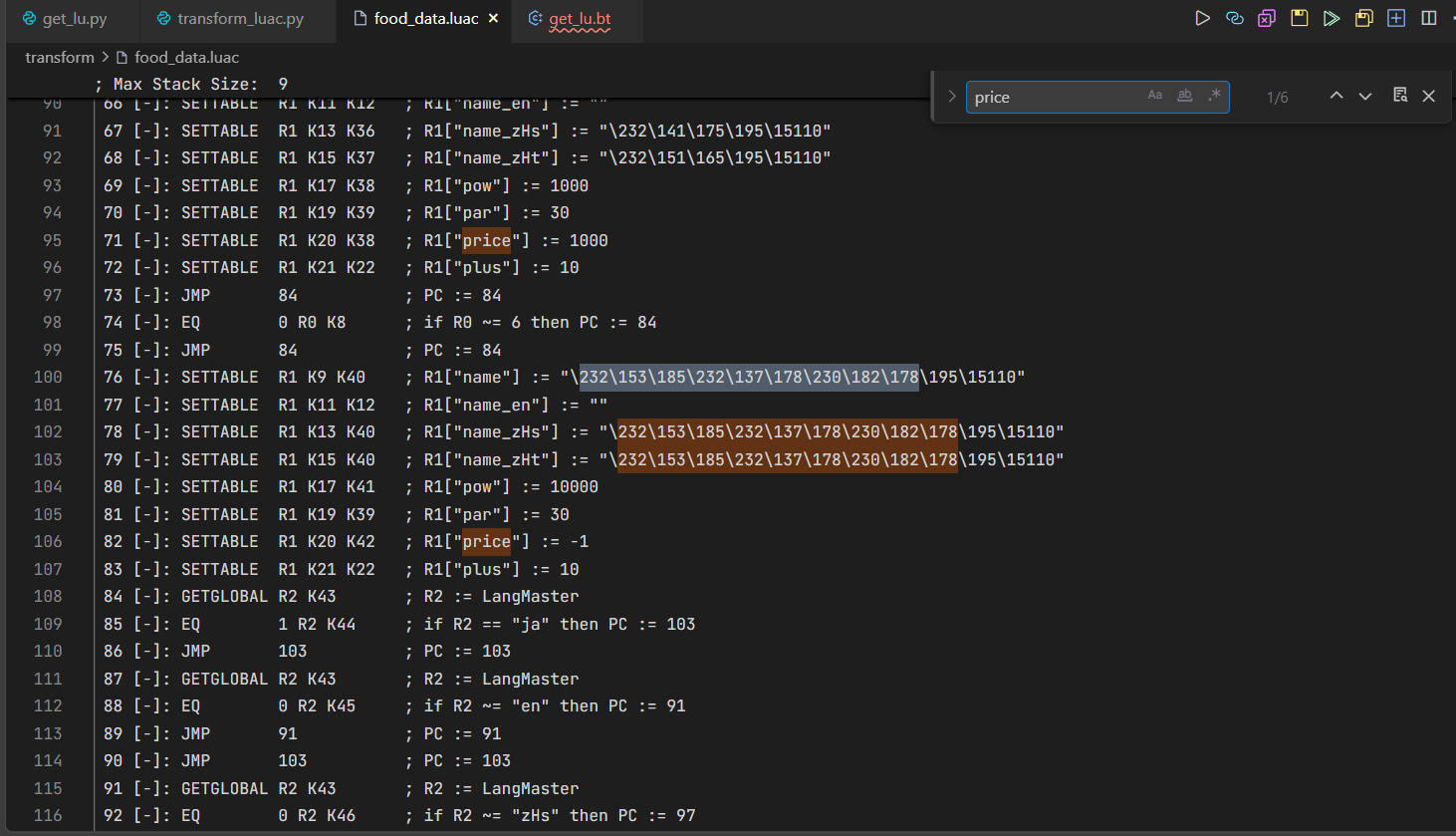The height and width of the screenshot is (836, 1456).
Task: Toggle find in selection icon
Action: point(1400,96)
